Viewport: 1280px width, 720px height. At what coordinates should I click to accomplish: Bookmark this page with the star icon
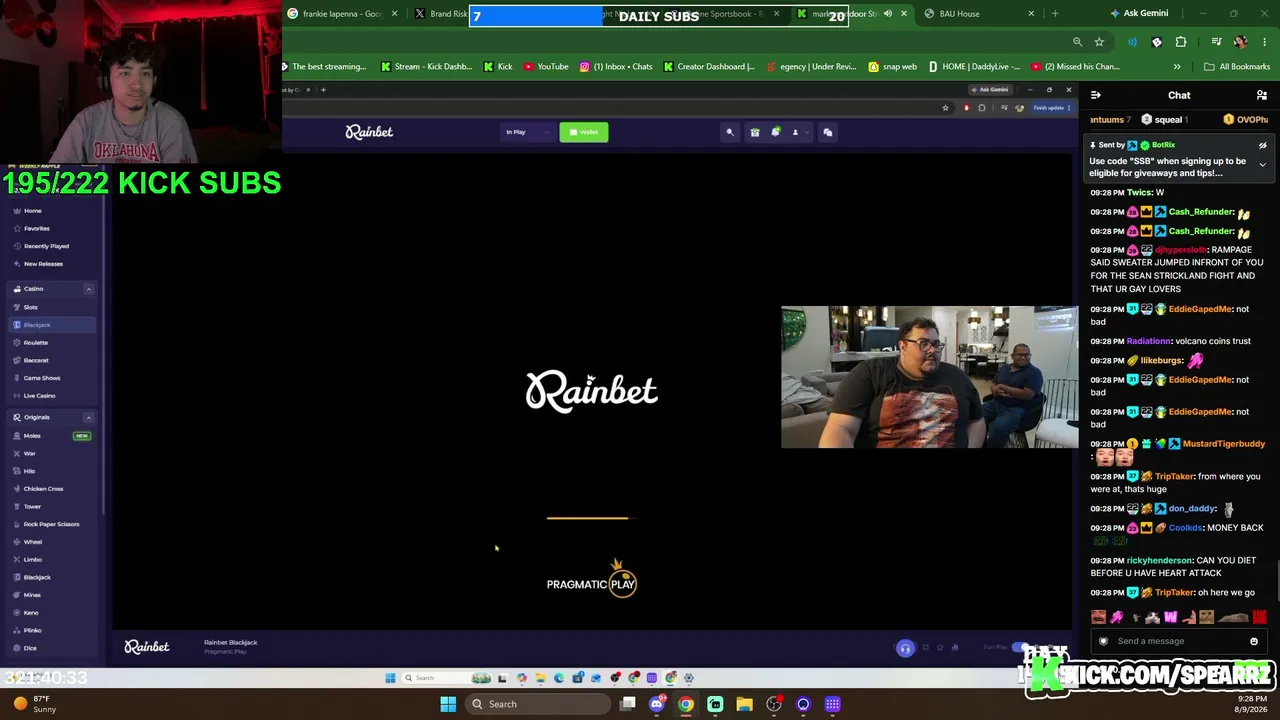pos(1099,42)
